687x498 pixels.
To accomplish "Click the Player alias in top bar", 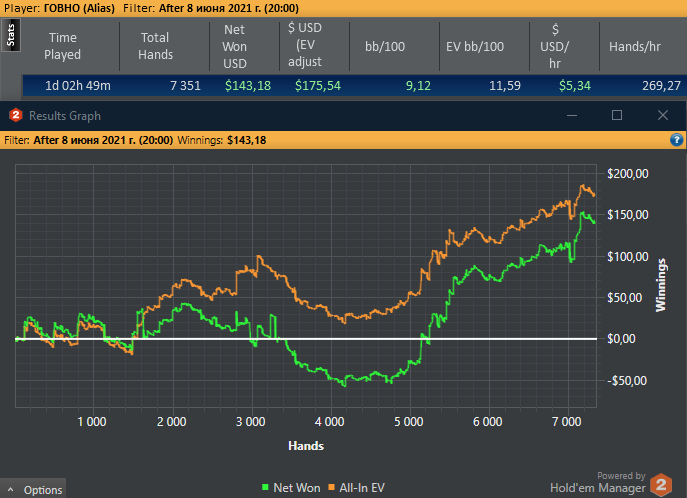I will pos(79,8).
